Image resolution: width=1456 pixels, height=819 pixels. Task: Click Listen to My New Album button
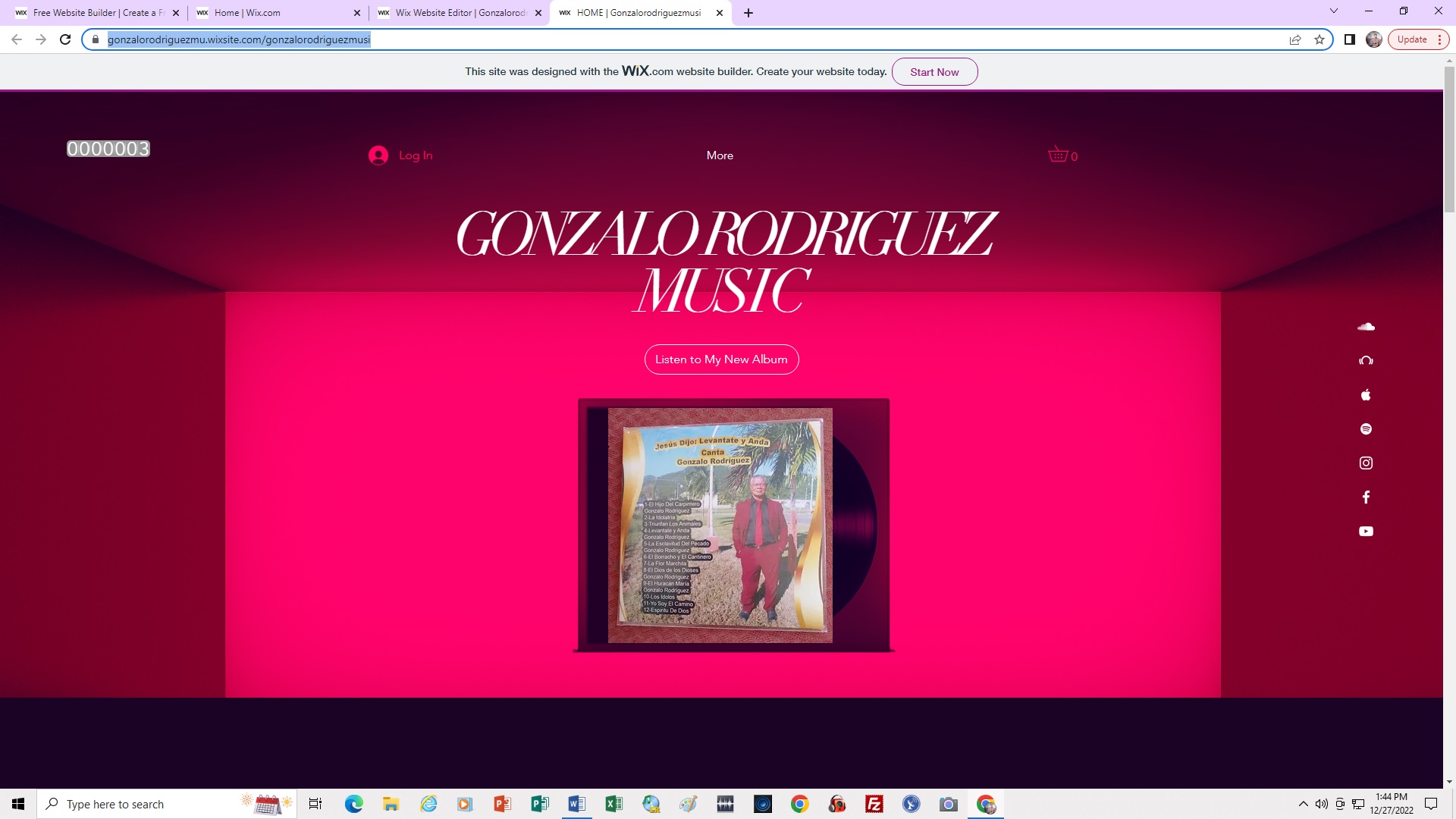(721, 359)
